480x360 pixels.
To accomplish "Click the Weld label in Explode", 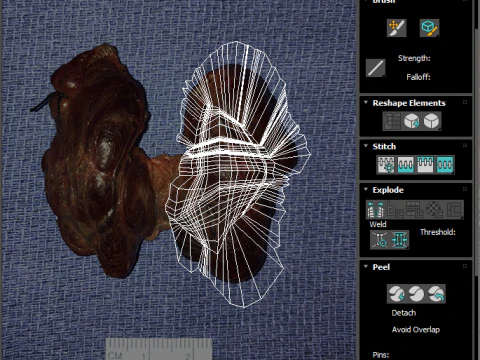I will pos(378,224).
